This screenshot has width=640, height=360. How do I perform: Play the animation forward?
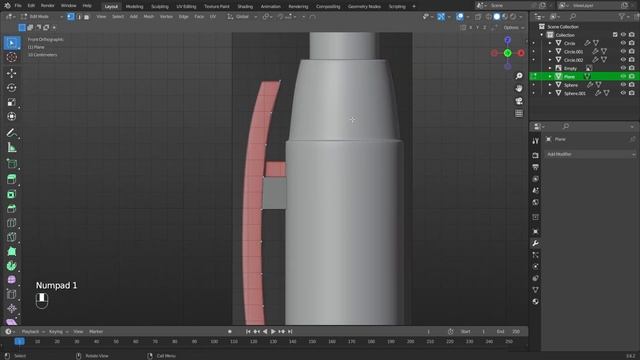(273, 332)
